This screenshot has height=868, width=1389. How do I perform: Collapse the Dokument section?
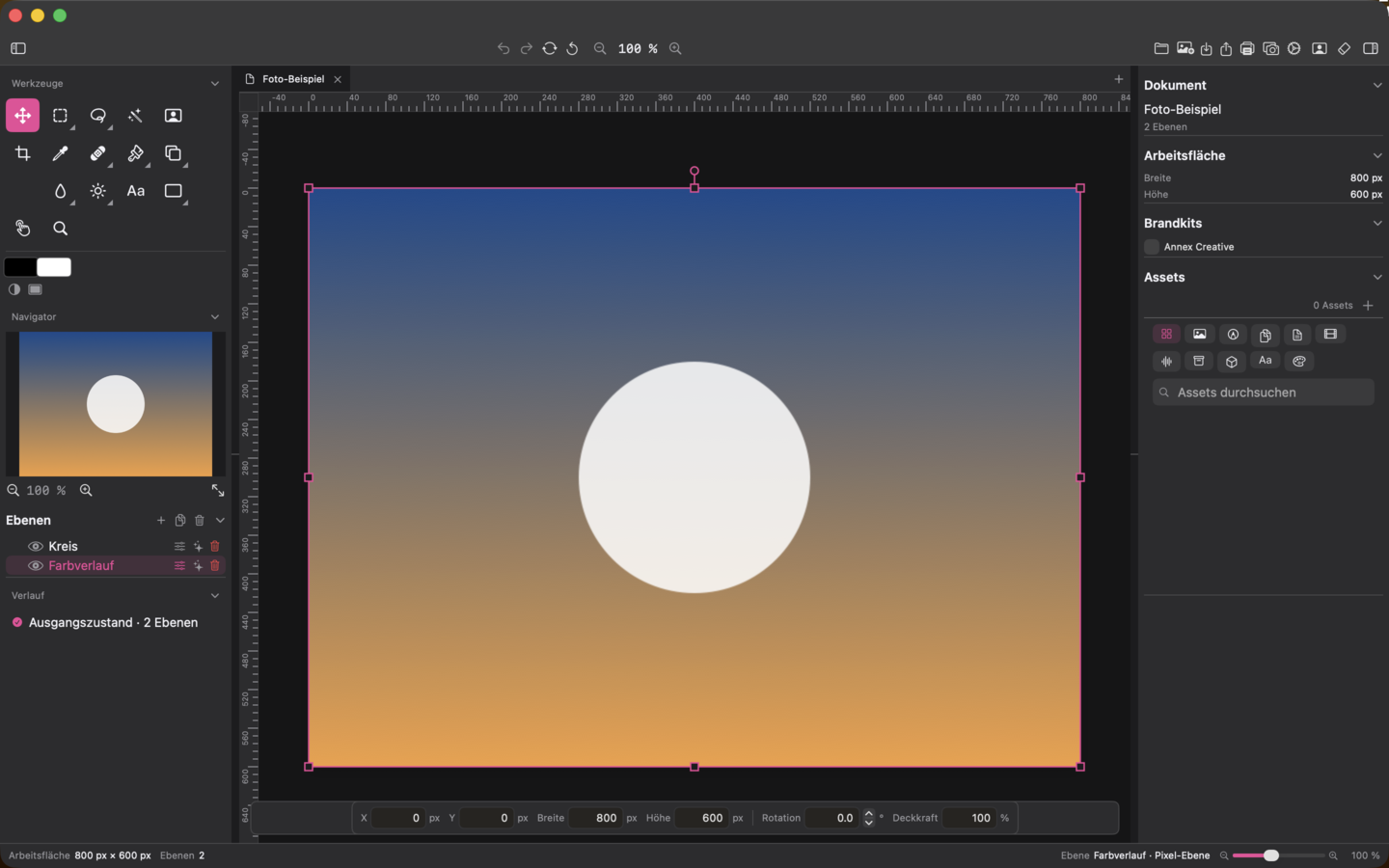click(x=1377, y=86)
